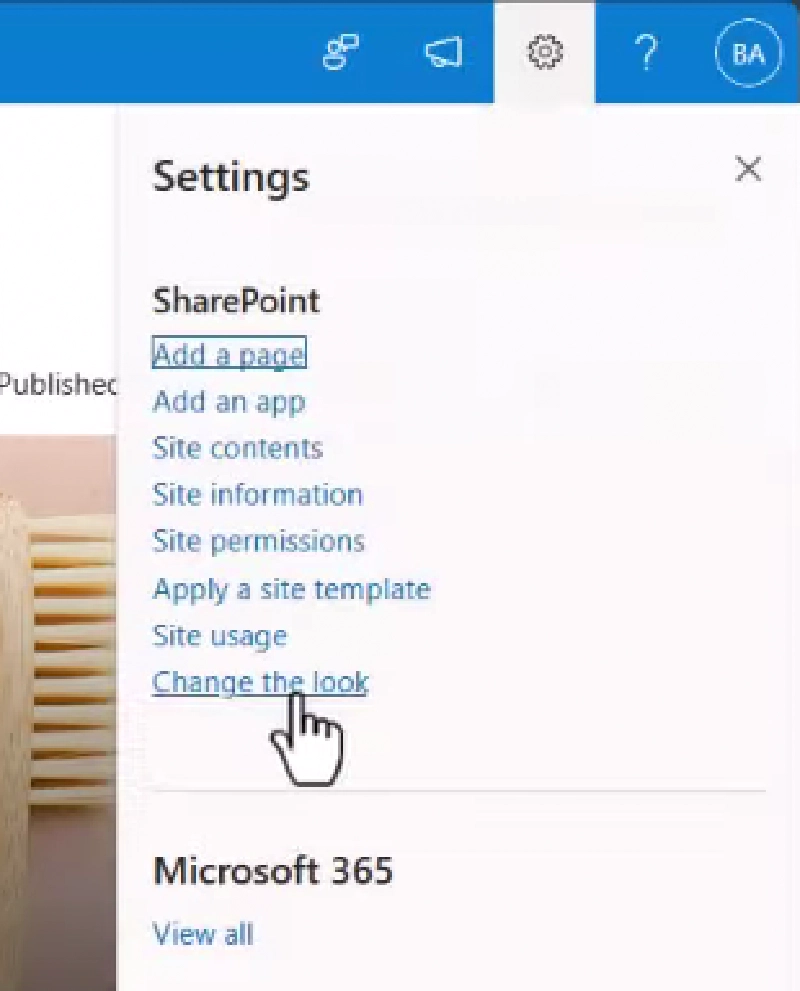View Site information
The width and height of the screenshot is (800, 991).
tap(257, 494)
